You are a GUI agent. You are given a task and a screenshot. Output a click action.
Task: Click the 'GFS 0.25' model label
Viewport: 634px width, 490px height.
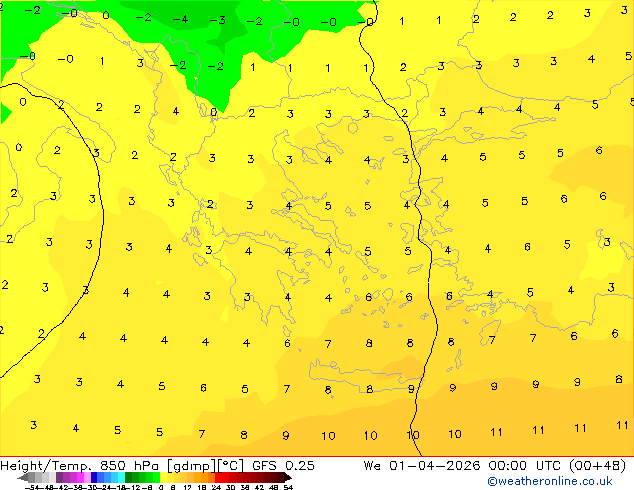283,466
